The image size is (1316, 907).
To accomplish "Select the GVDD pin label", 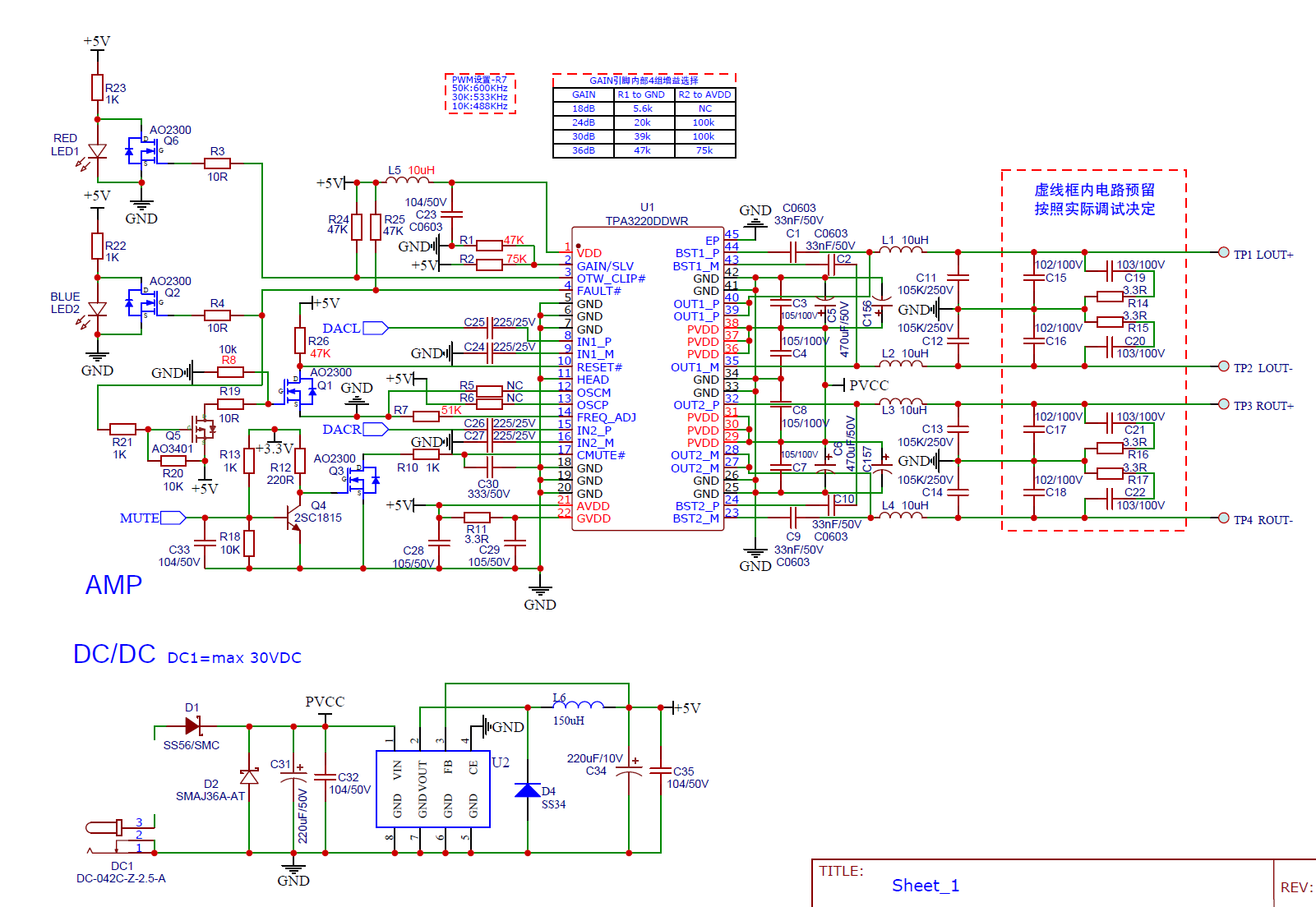I will (594, 518).
